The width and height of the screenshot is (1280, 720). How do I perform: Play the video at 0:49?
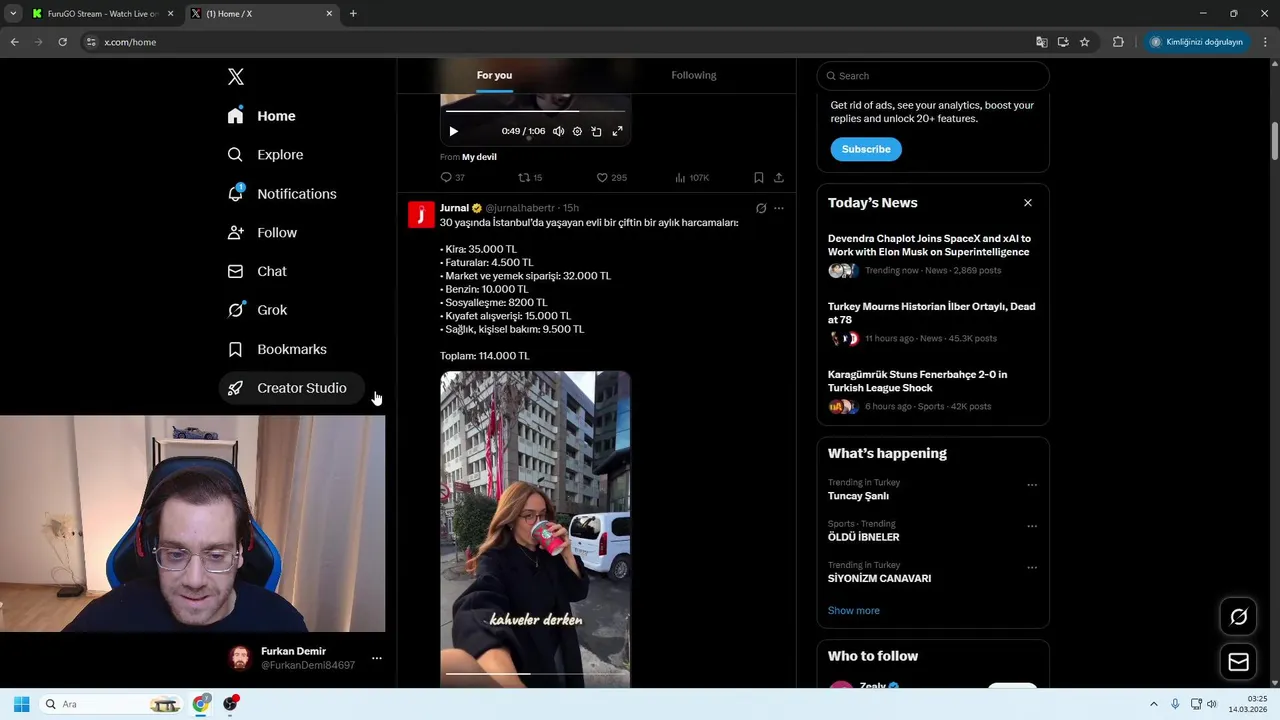(453, 131)
